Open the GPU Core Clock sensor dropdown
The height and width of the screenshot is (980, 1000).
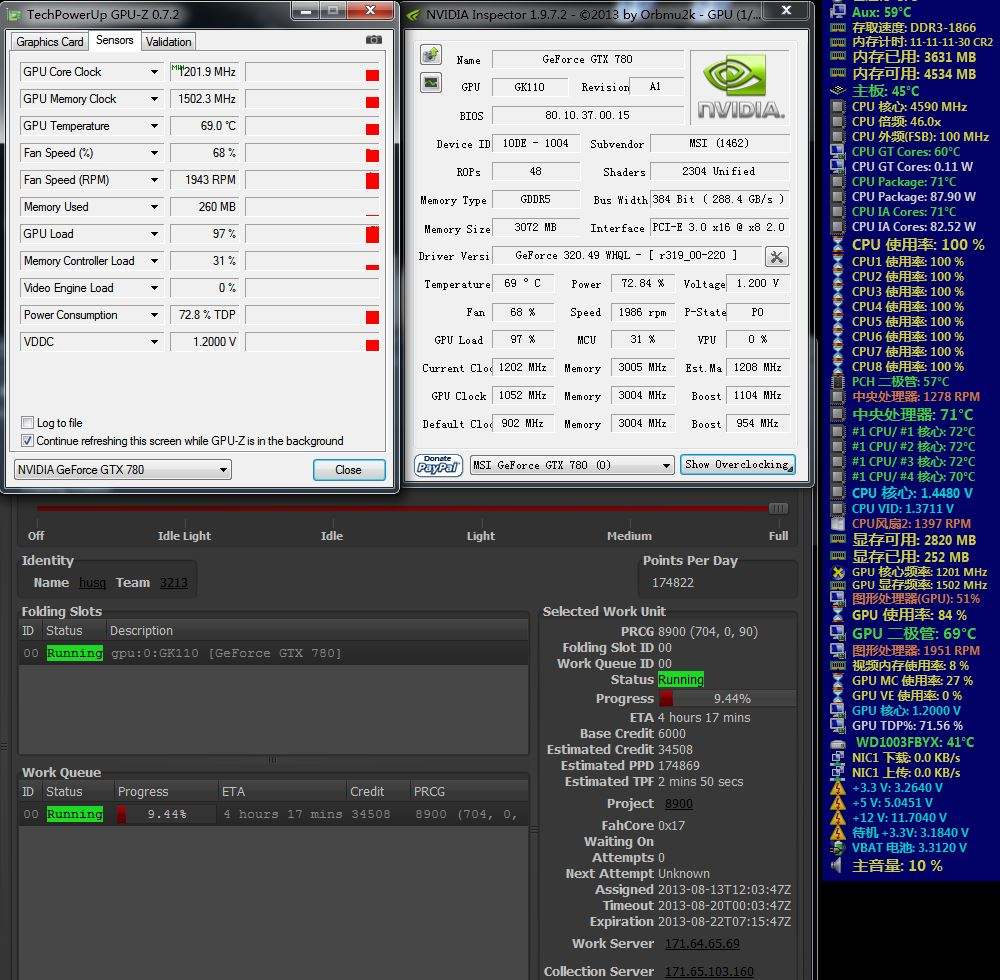(154, 72)
